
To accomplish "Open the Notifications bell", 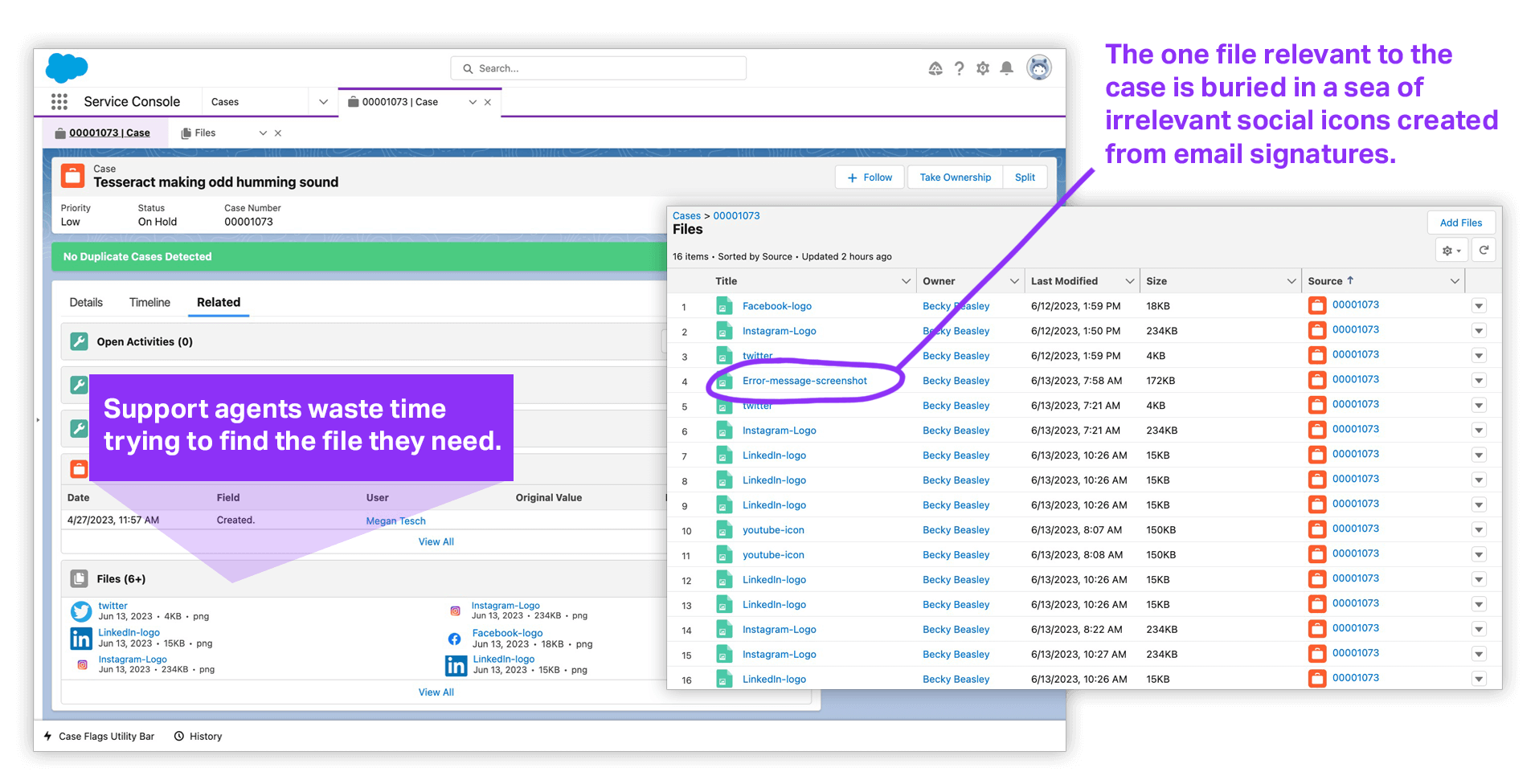I will [1006, 69].
